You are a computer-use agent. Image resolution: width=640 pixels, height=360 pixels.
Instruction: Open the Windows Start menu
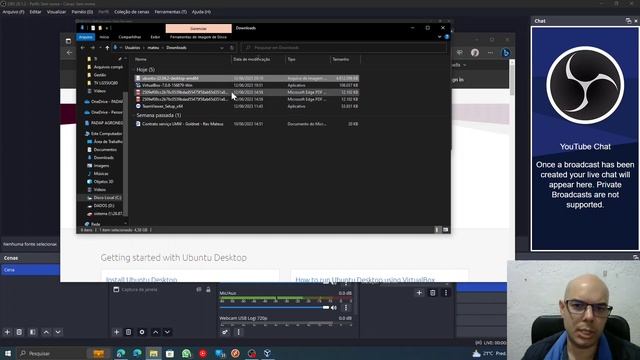click(x=8, y=353)
